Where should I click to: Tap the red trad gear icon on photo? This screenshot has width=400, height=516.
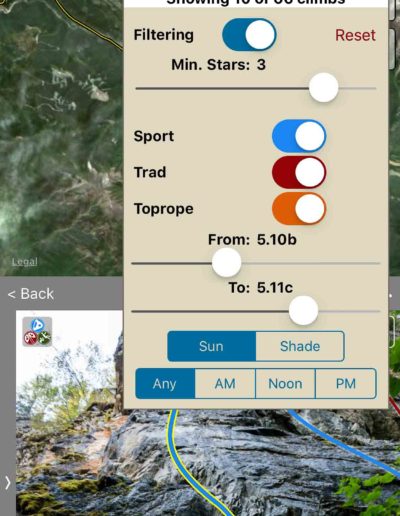(x=30, y=338)
